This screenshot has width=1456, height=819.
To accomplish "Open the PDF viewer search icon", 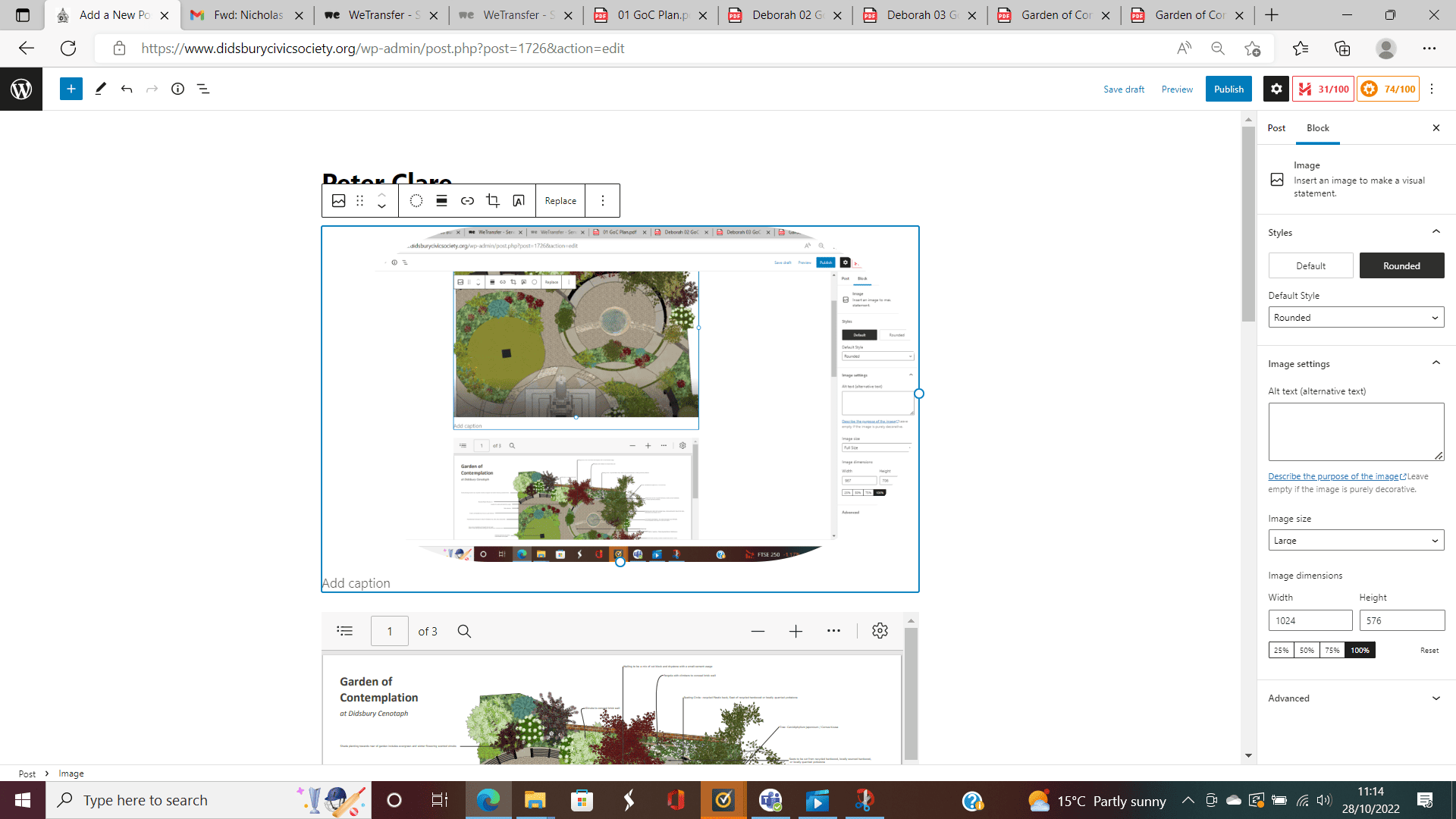I will 464,631.
